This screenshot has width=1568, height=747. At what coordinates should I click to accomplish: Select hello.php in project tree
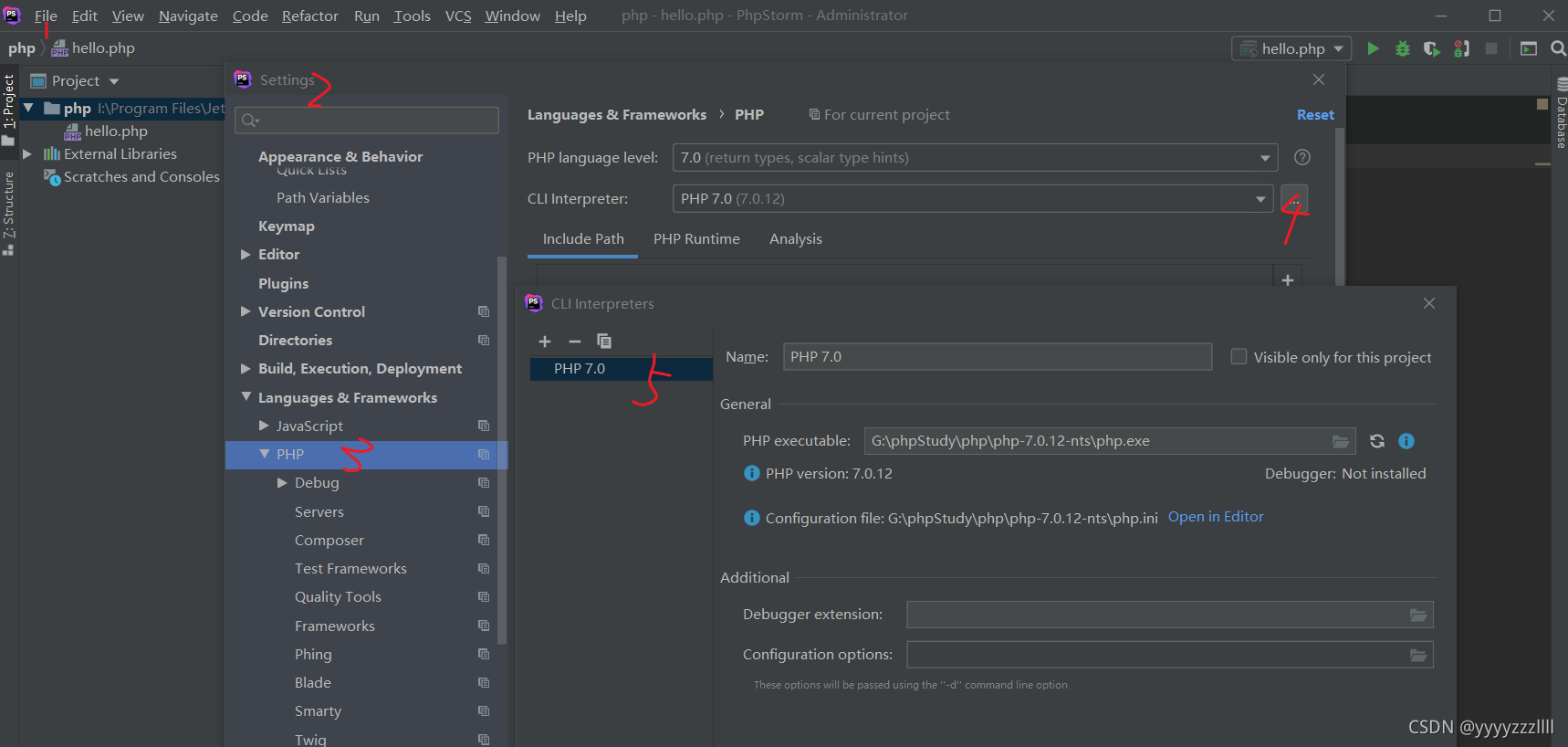click(116, 131)
